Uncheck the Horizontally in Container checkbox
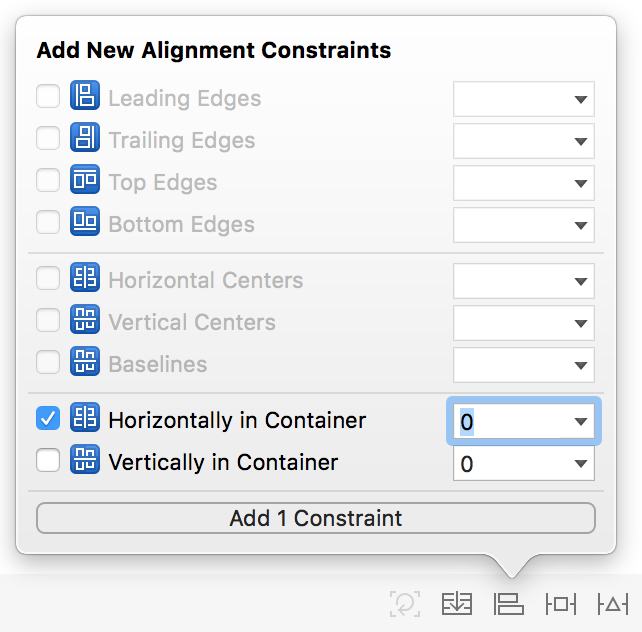This screenshot has width=642, height=632. [x=48, y=420]
